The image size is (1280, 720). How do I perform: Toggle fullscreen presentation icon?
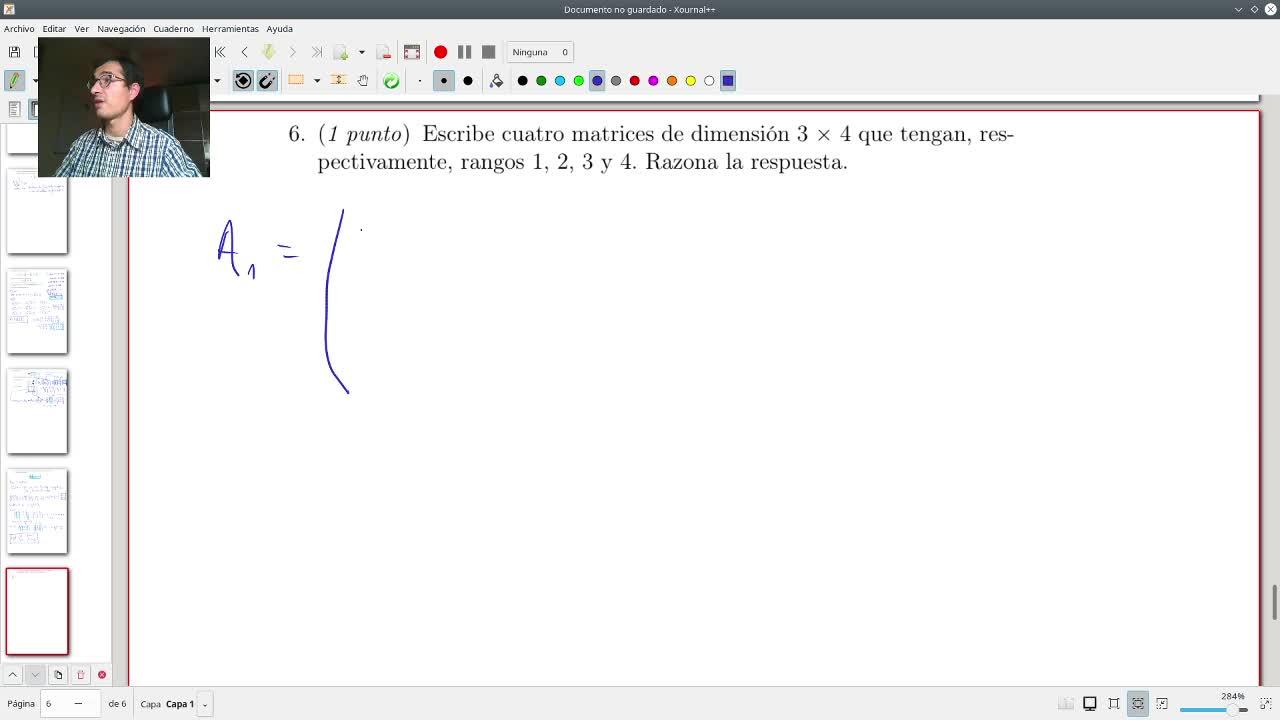412,52
